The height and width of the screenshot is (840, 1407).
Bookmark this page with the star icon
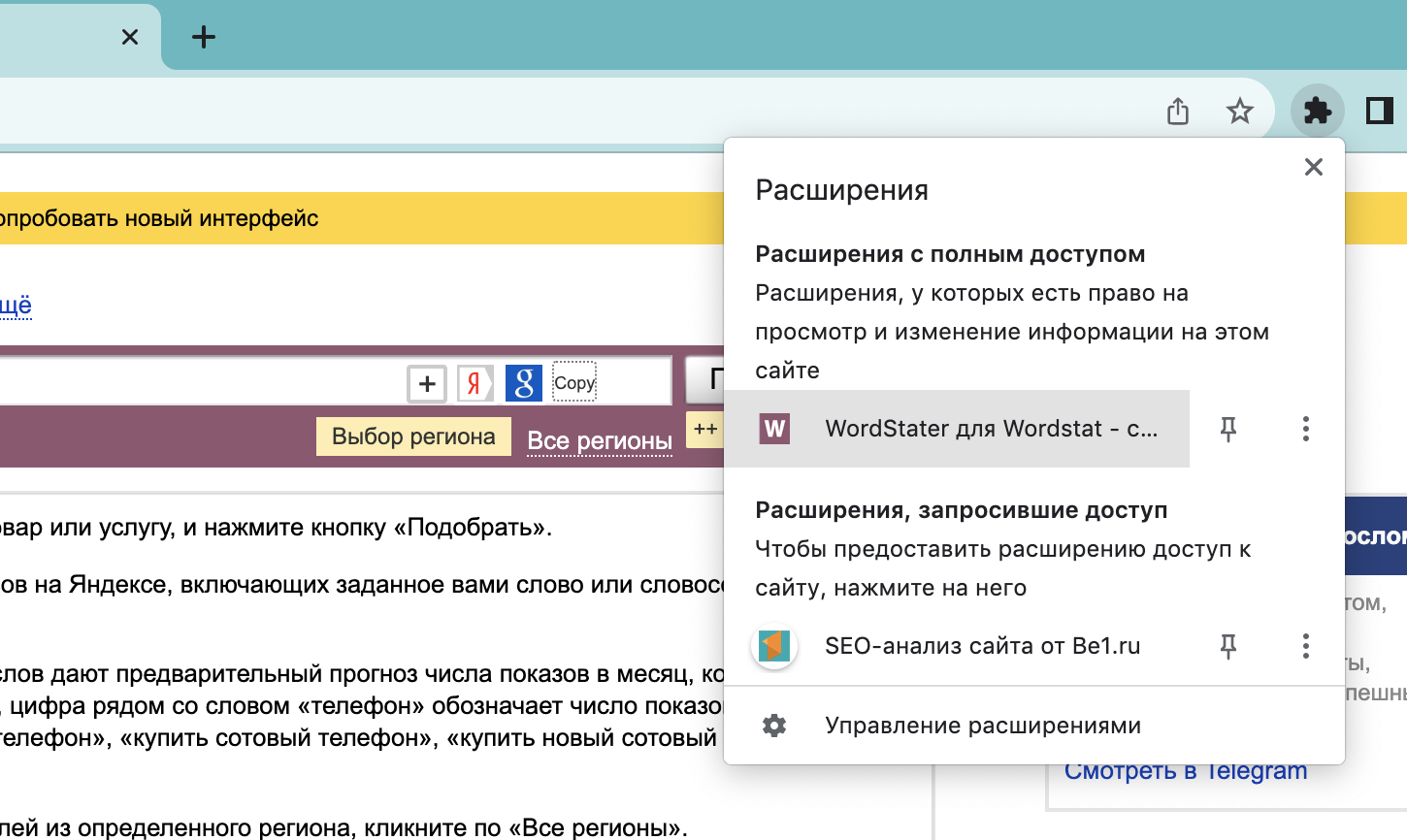[x=1239, y=112]
